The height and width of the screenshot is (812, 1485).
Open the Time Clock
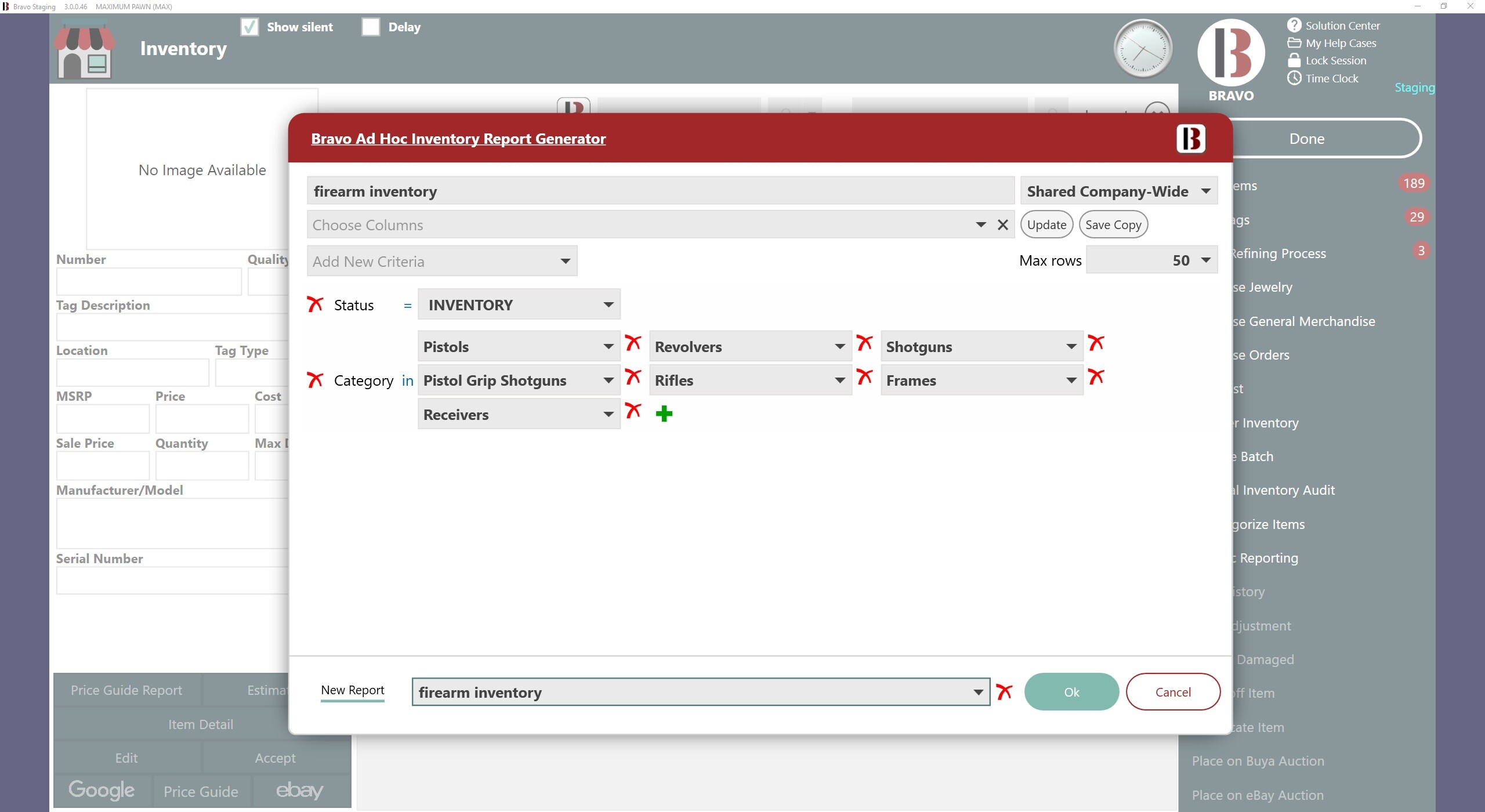coord(1323,78)
